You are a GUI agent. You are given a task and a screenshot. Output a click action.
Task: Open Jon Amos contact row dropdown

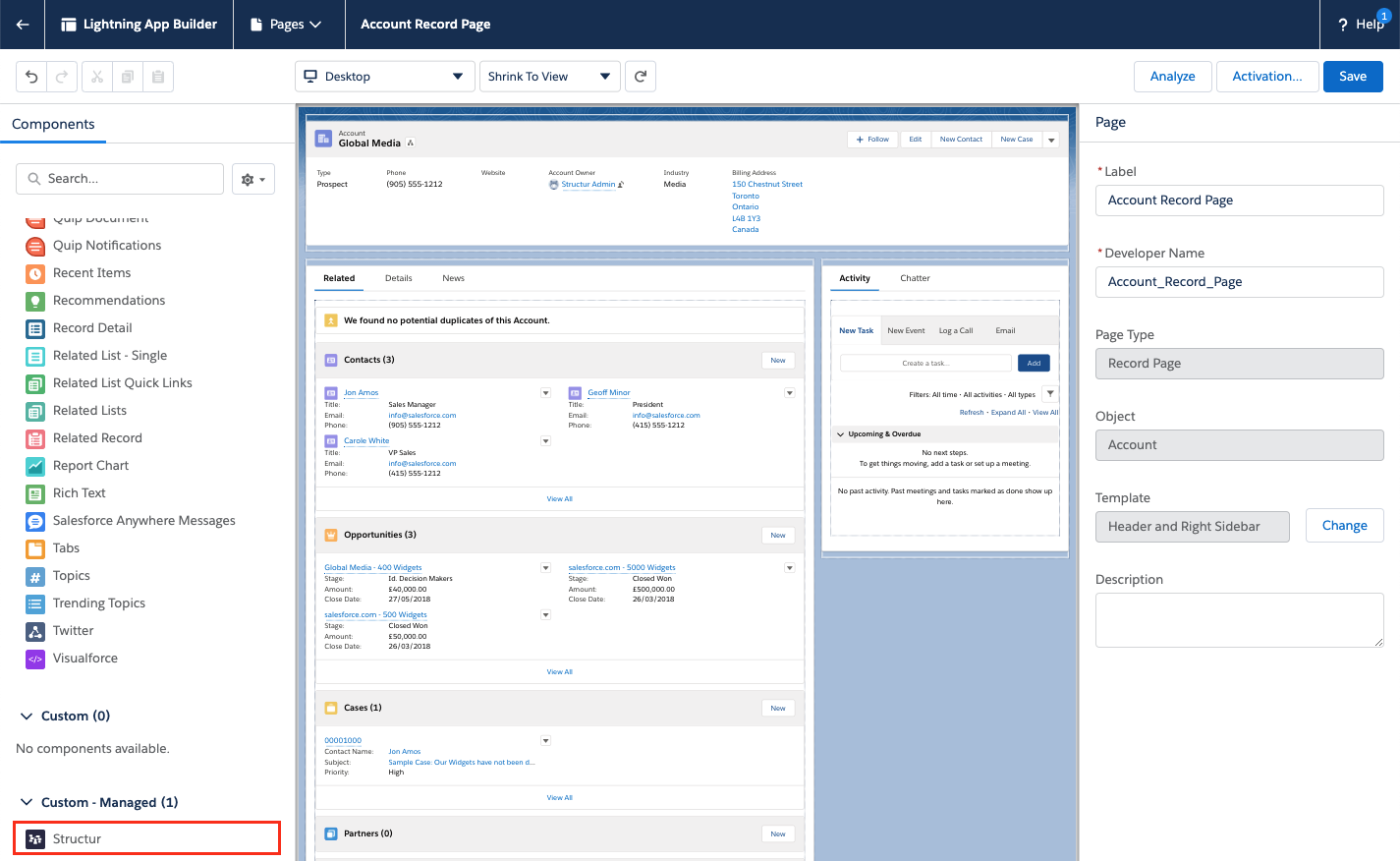[x=546, y=393]
